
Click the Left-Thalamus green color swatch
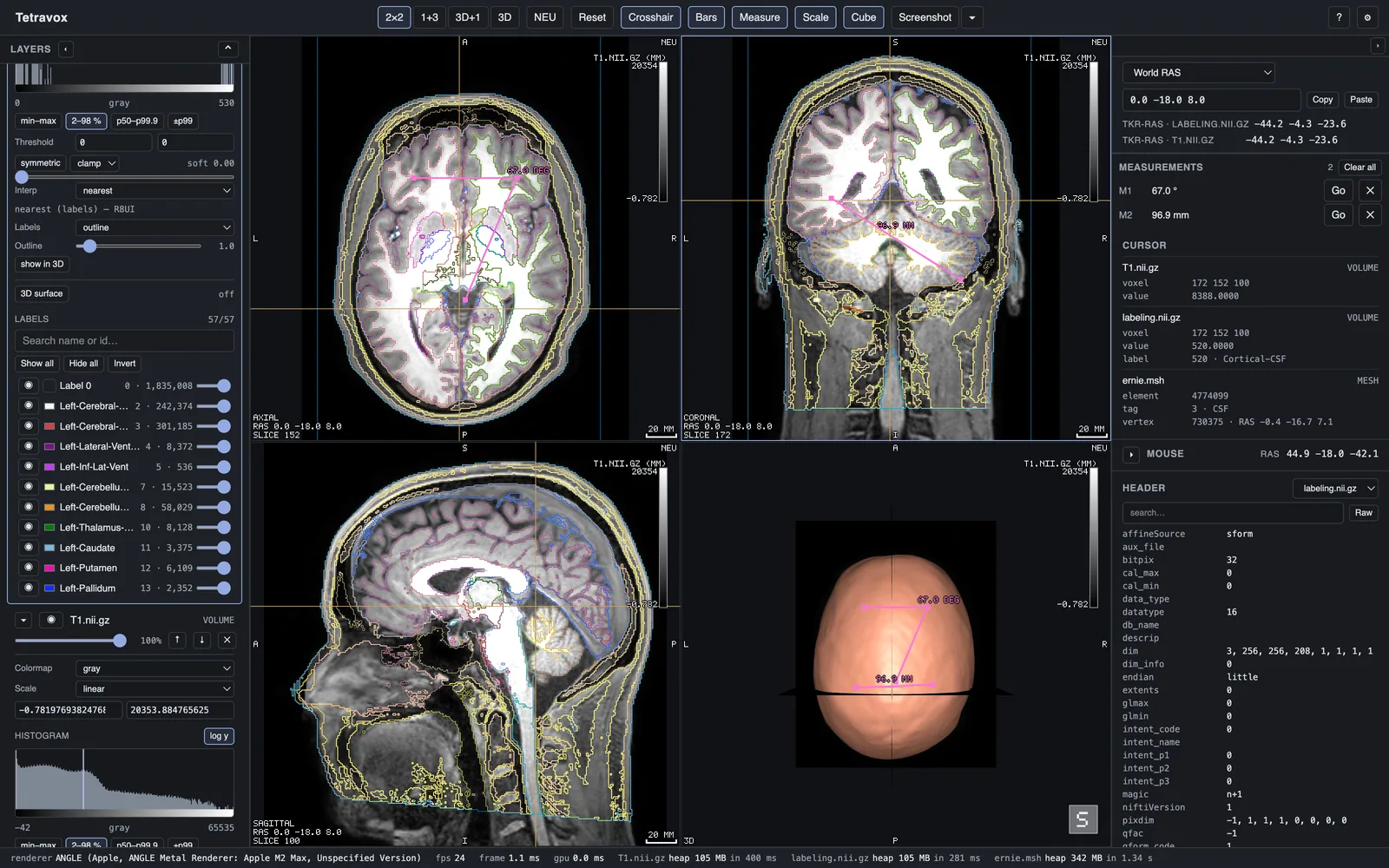point(49,528)
